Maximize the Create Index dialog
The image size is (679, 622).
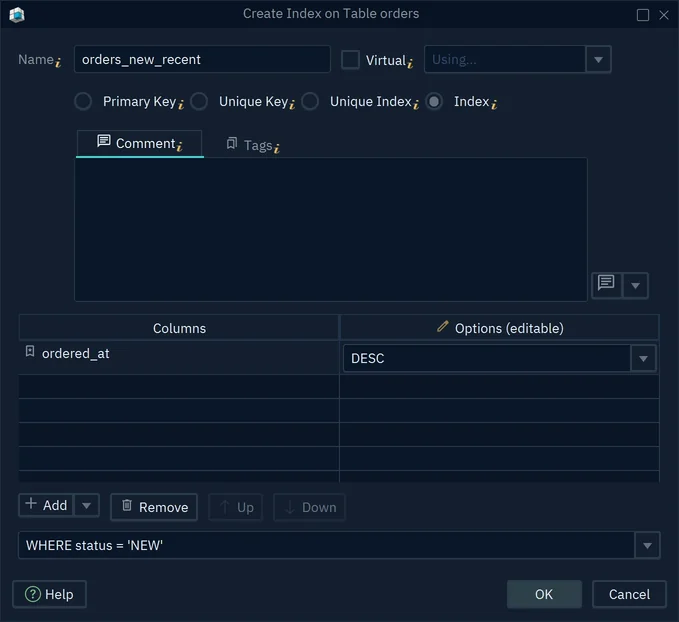pyautogui.click(x=643, y=15)
